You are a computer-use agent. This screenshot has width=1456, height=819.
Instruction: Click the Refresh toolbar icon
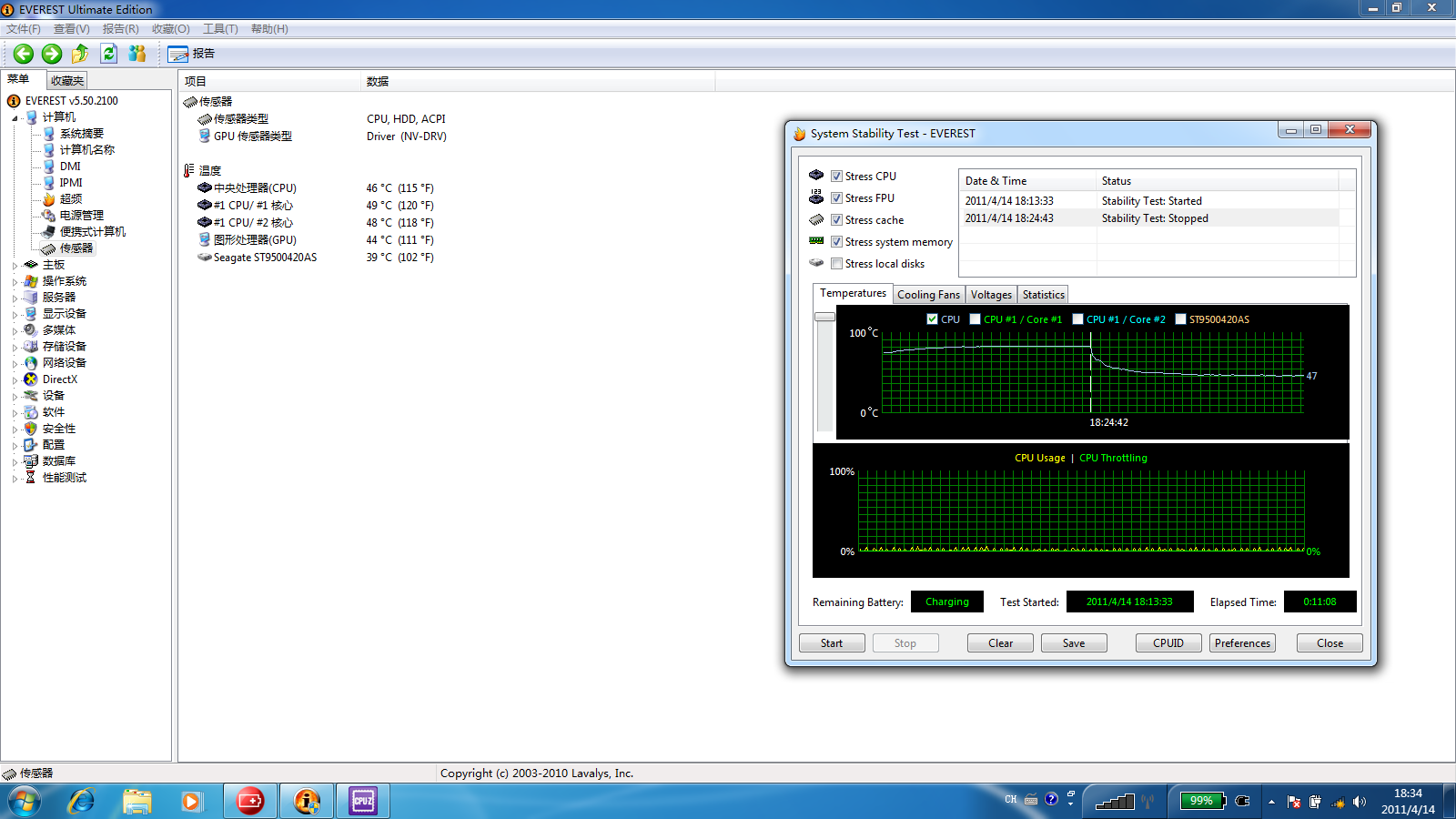(108, 54)
